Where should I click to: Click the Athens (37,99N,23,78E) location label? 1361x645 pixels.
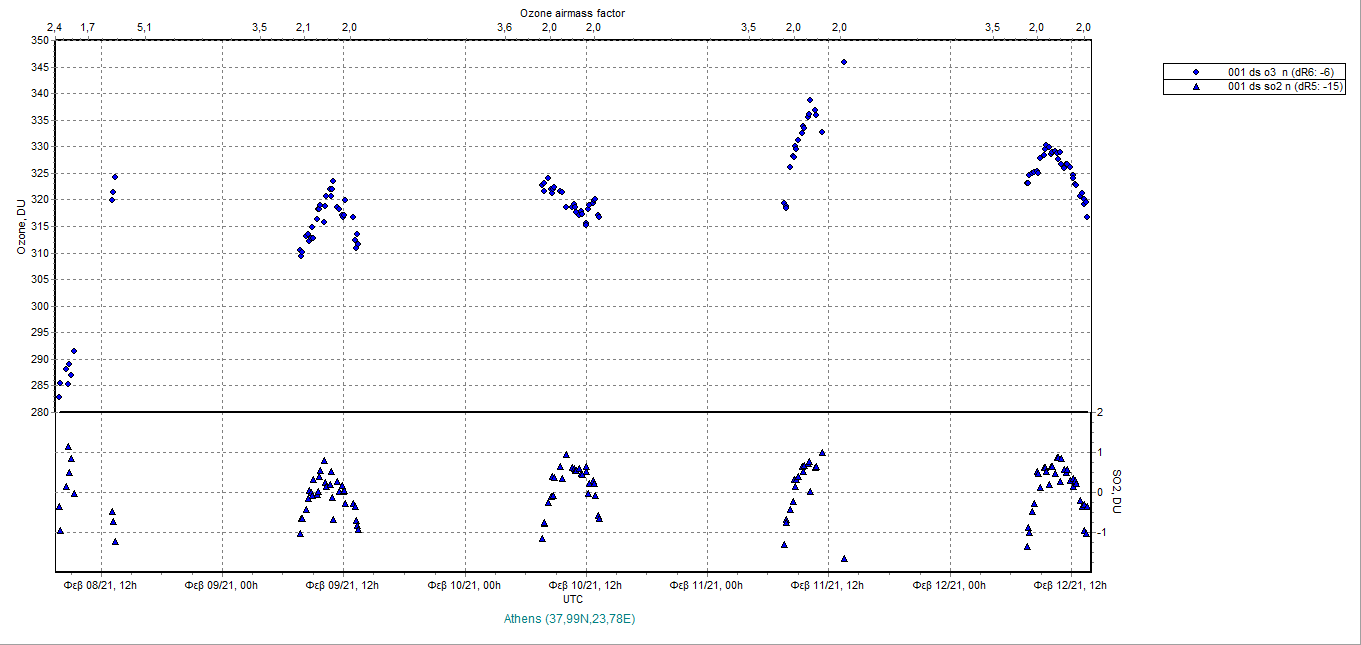click(572, 619)
